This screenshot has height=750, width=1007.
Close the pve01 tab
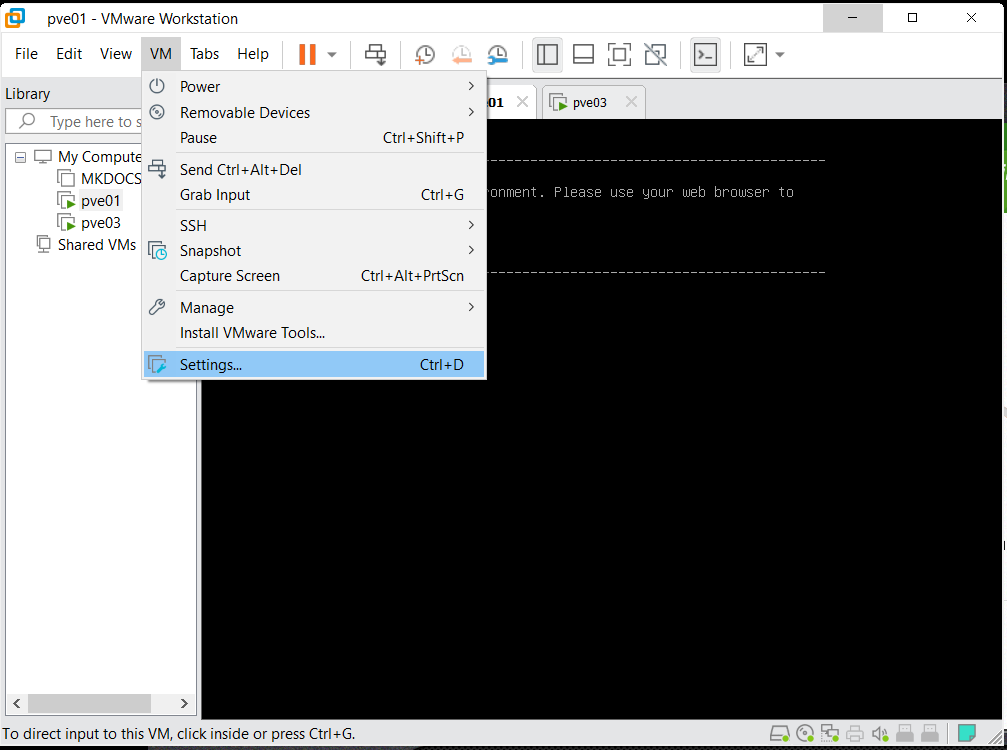[523, 101]
